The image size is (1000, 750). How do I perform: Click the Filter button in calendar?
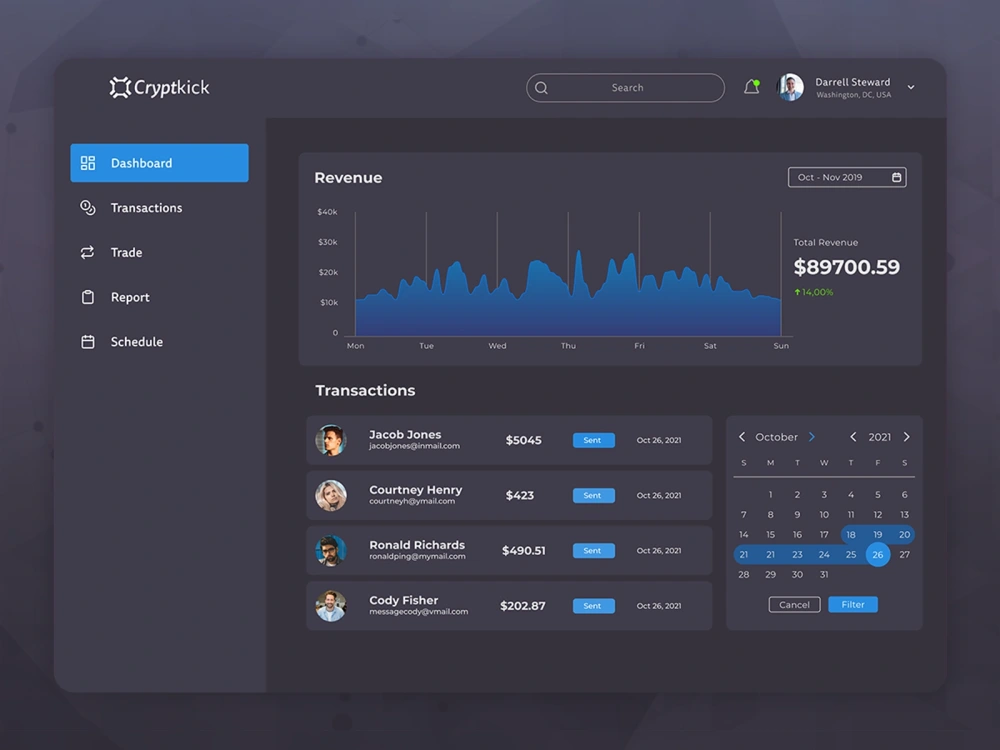point(853,605)
